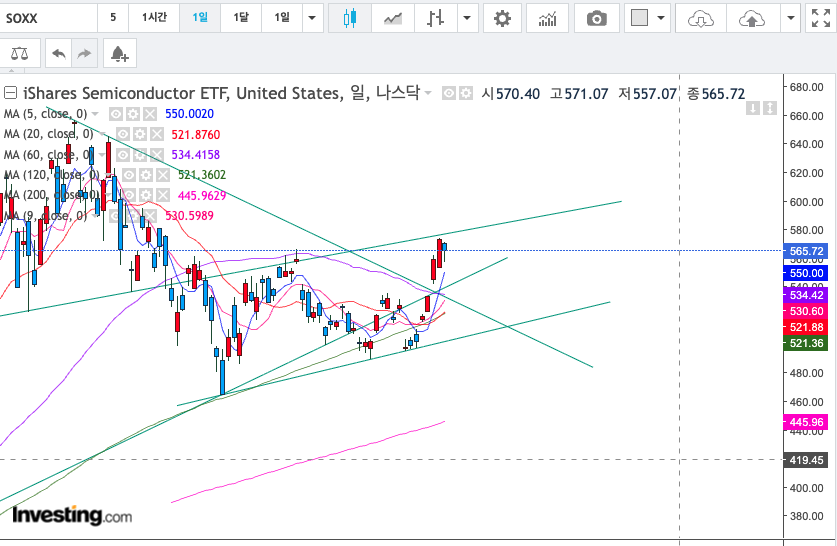Click the SOXX symbol search field
The image size is (837, 546).
pos(49,19)
